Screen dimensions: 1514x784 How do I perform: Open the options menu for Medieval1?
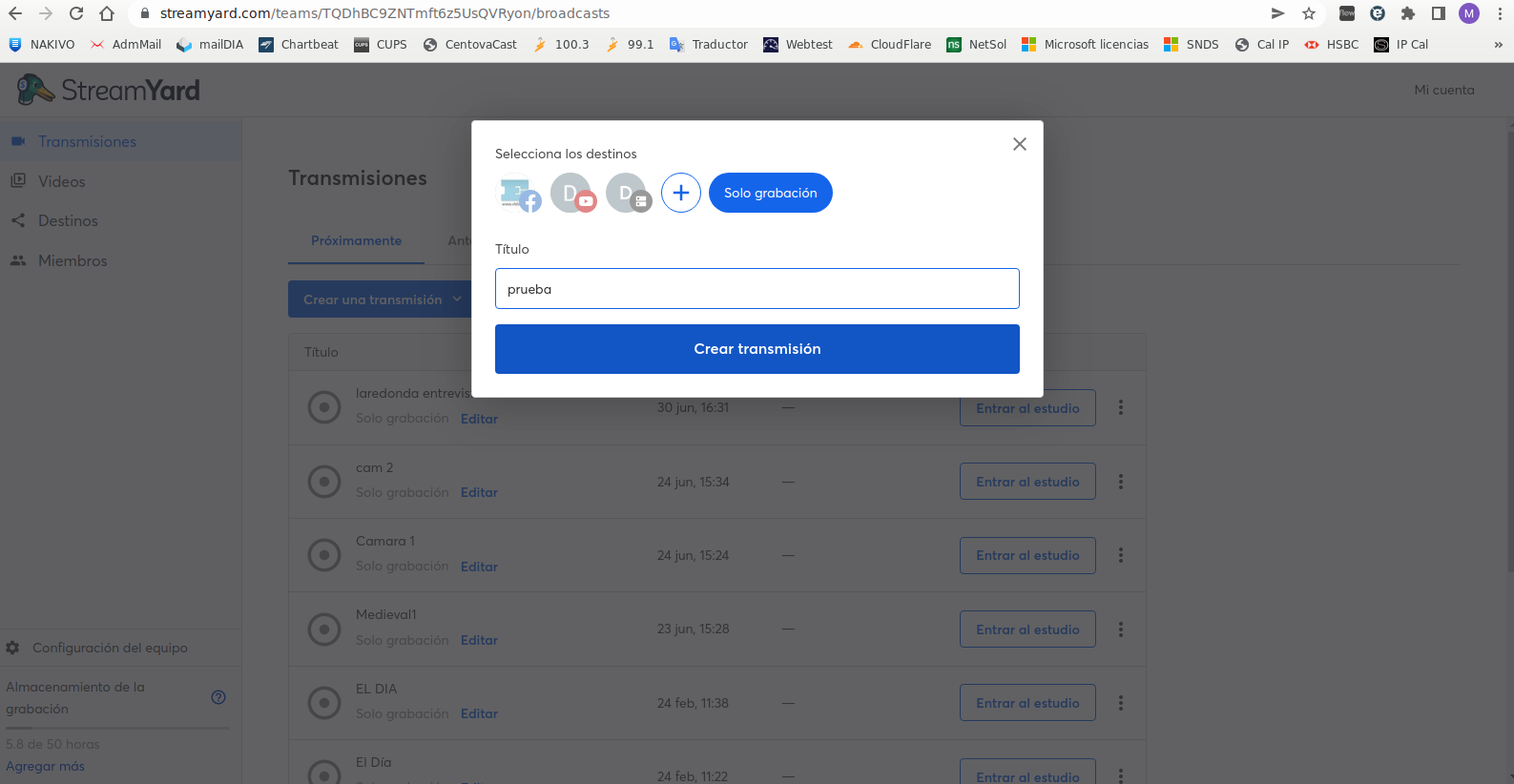click(1120, 629)
